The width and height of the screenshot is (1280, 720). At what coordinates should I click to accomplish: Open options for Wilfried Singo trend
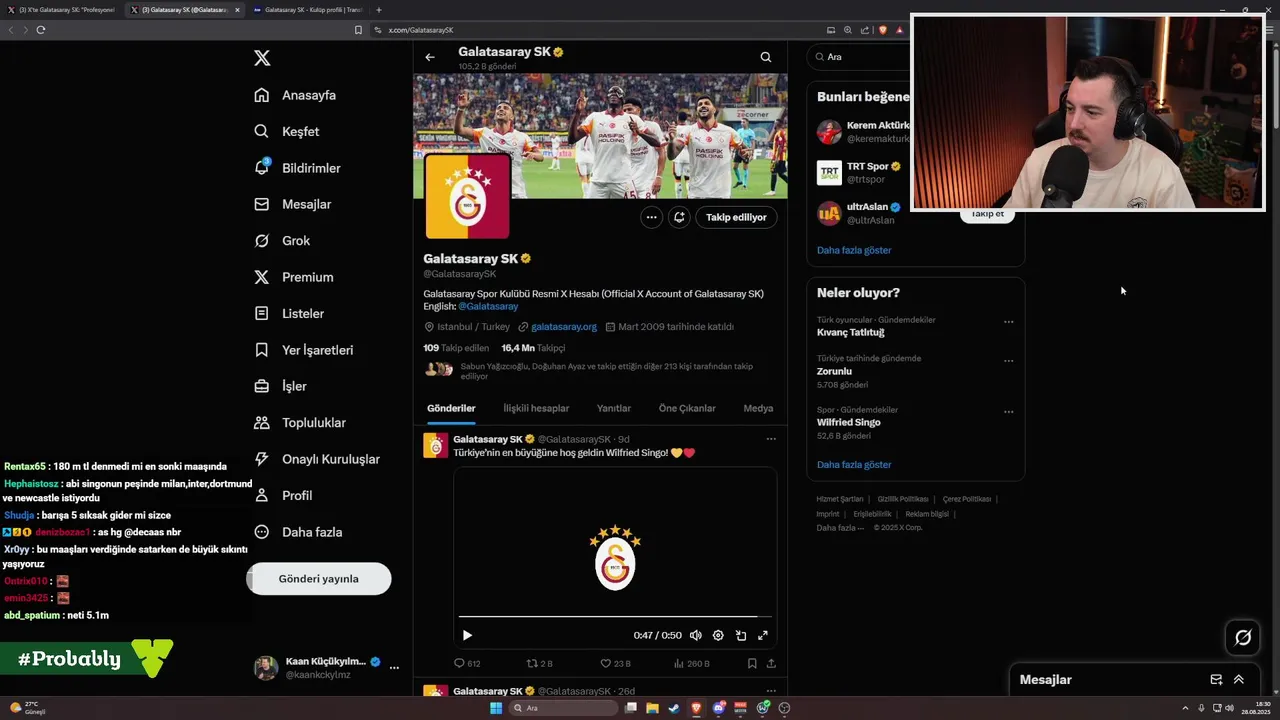[x=1008, y=412]
